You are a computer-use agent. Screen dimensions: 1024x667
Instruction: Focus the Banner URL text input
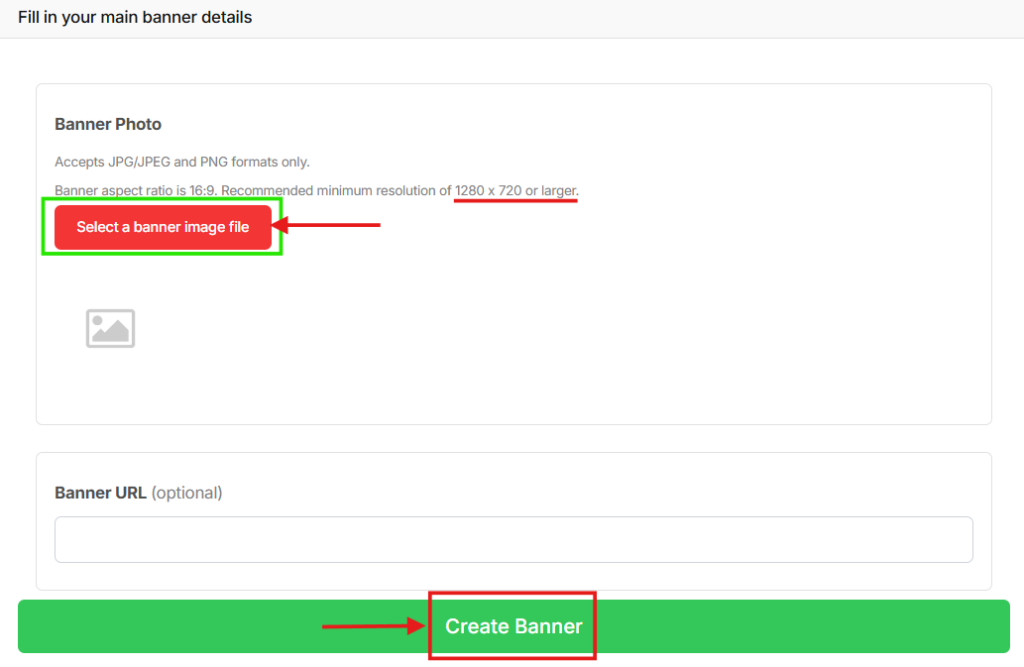click(513, 540)
